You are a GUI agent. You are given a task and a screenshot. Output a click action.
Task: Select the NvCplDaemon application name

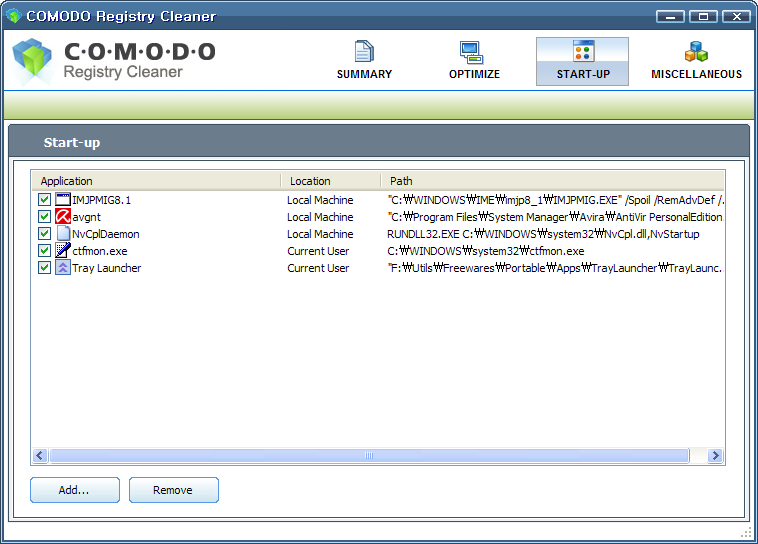[x=106, y=234]
